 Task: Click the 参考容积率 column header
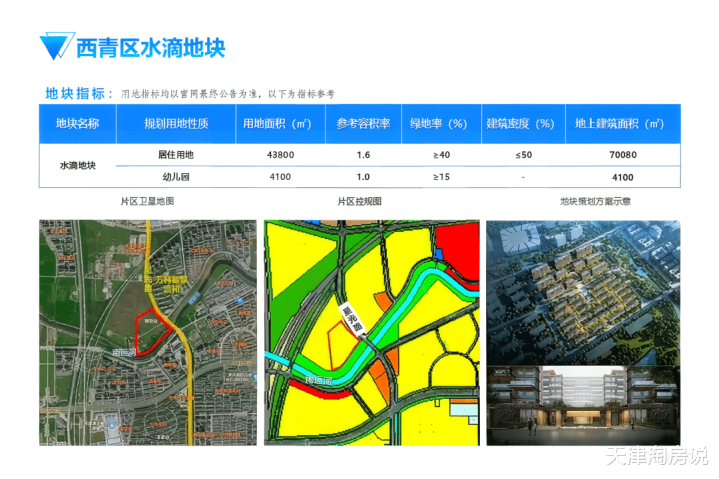[x=363, y=124]
